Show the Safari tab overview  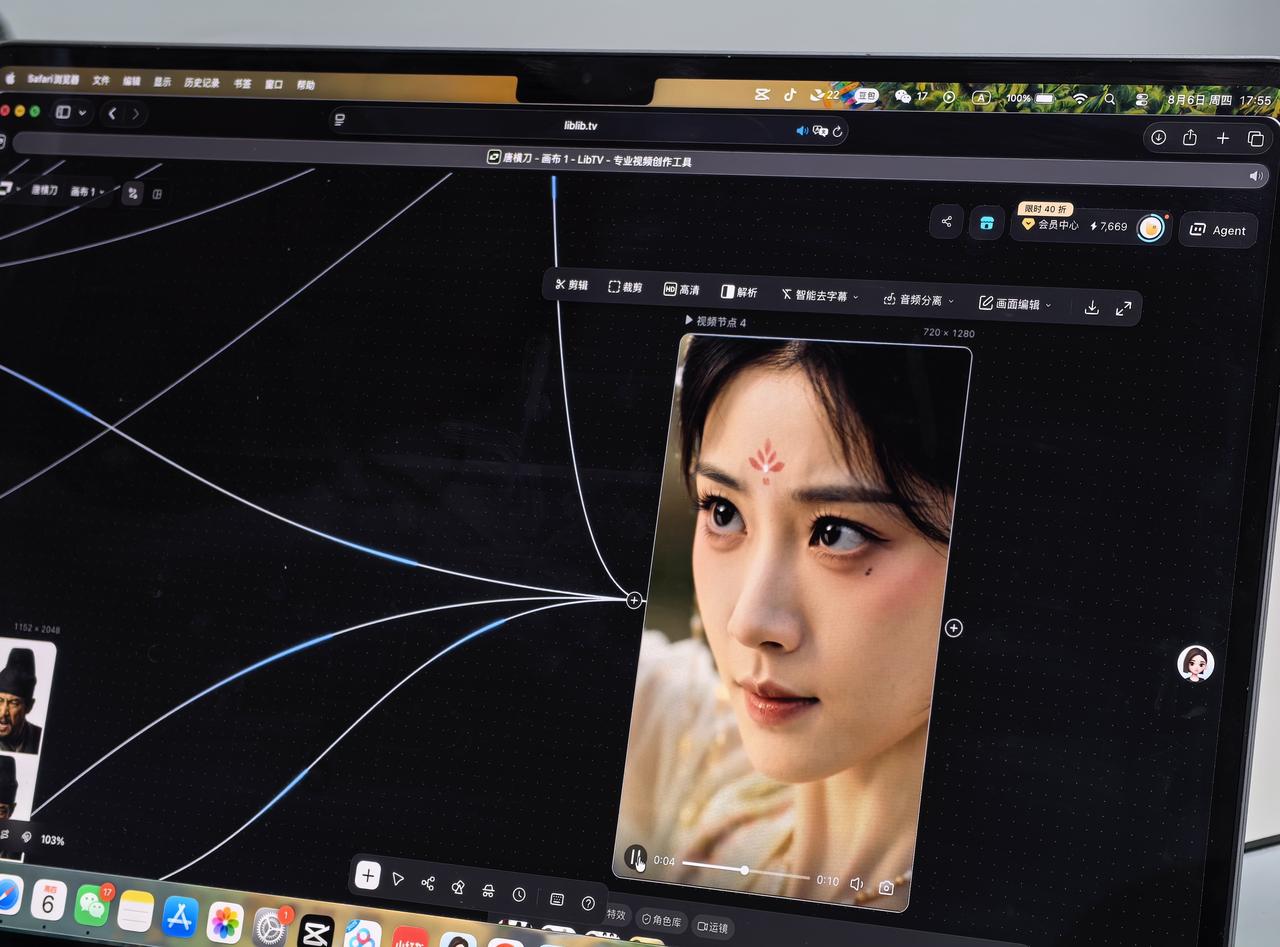click(x=1255, y=140)
